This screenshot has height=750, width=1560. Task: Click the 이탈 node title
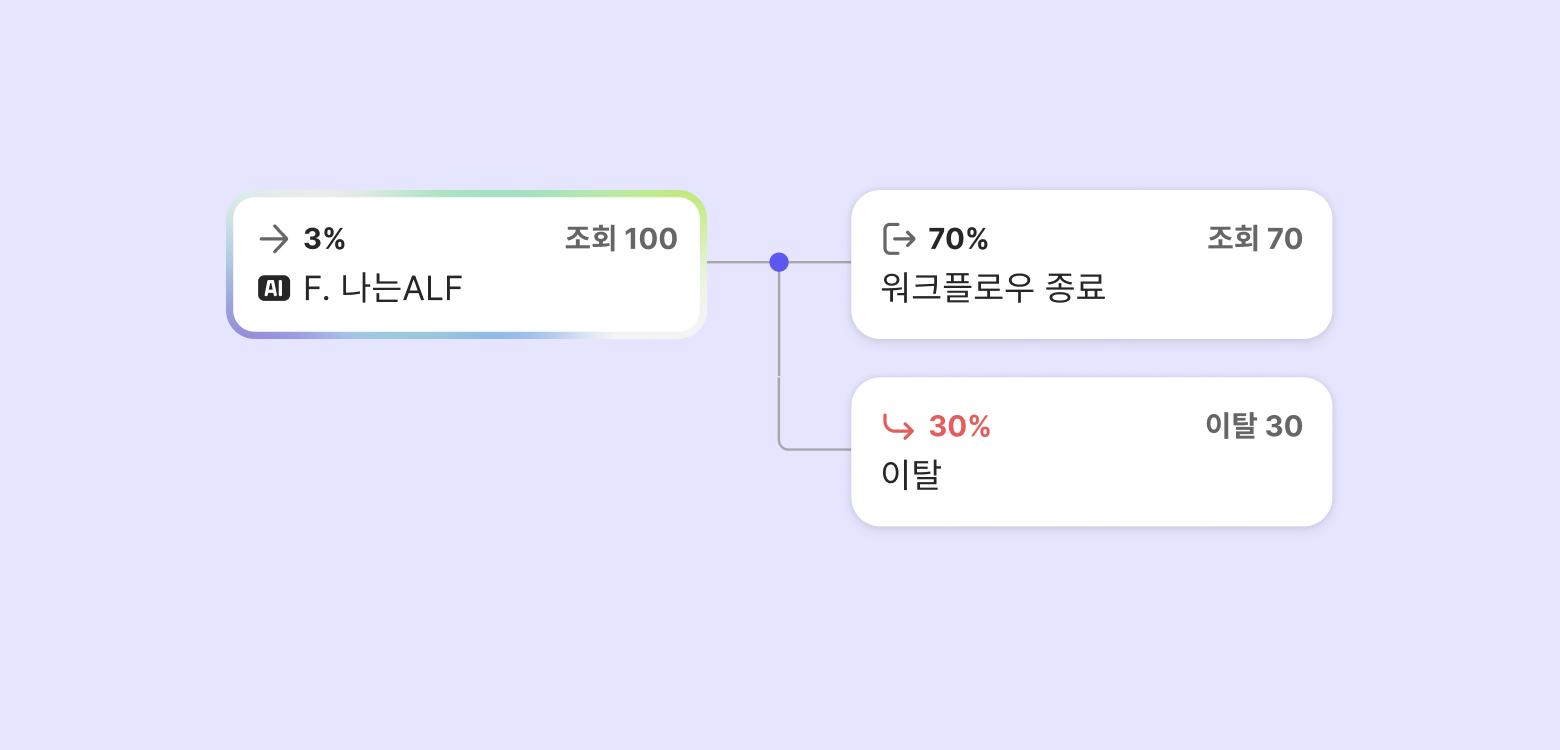(x=911, y=476)
